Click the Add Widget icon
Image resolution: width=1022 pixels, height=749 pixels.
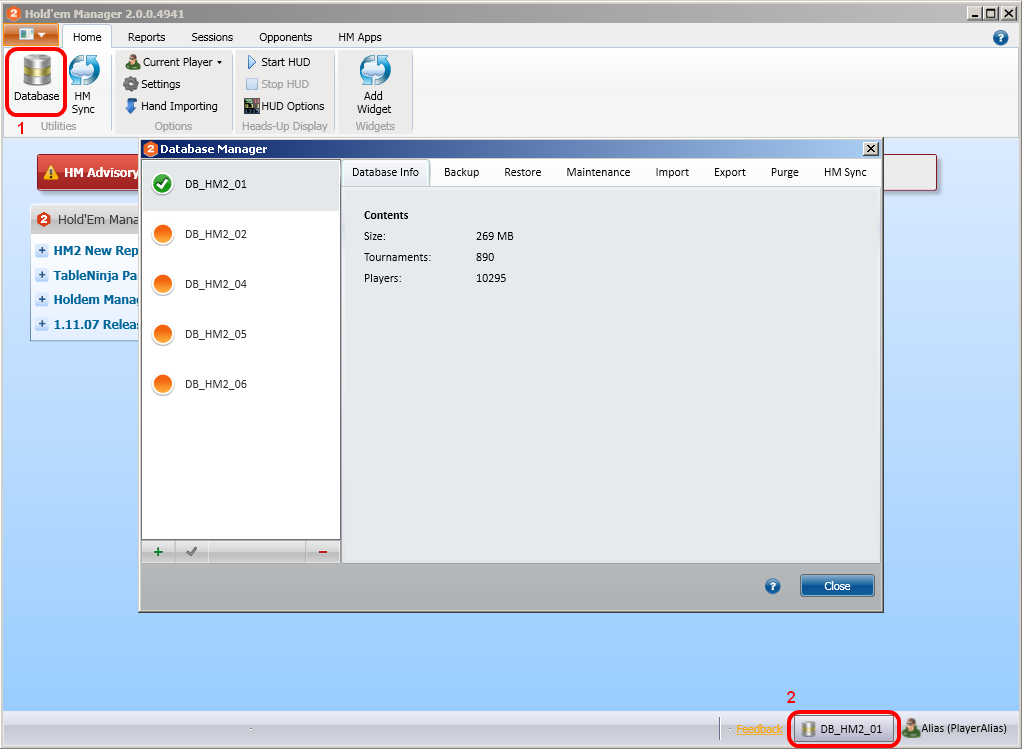(374, 85)
